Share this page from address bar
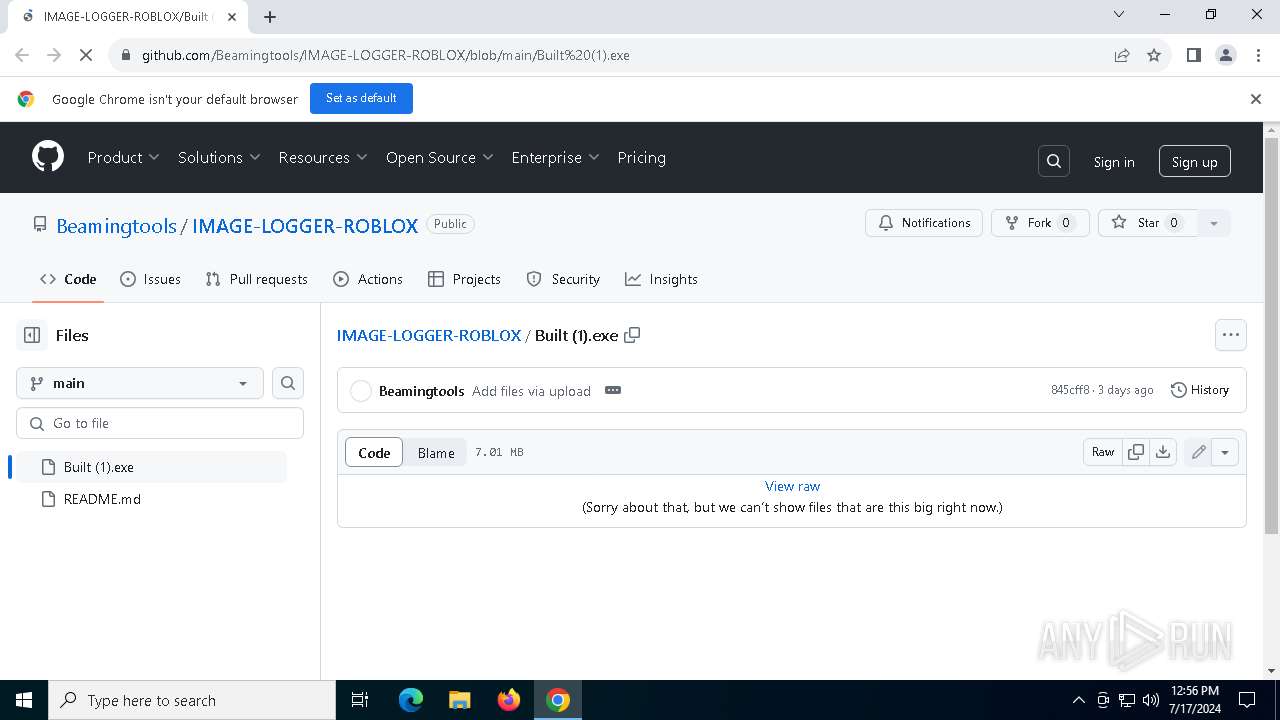This screenshot has height=720, width=1280. click(x=1122, y=55)
